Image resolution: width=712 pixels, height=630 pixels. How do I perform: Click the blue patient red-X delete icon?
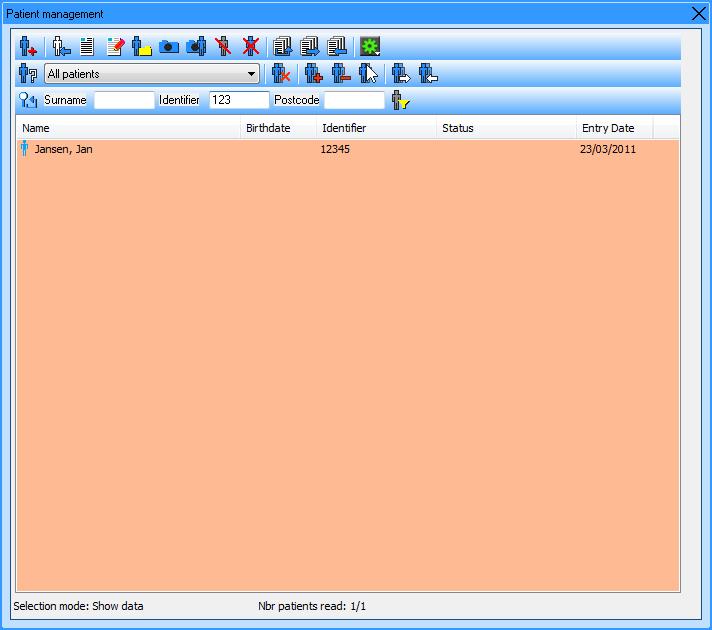click(x=251, y=46)
